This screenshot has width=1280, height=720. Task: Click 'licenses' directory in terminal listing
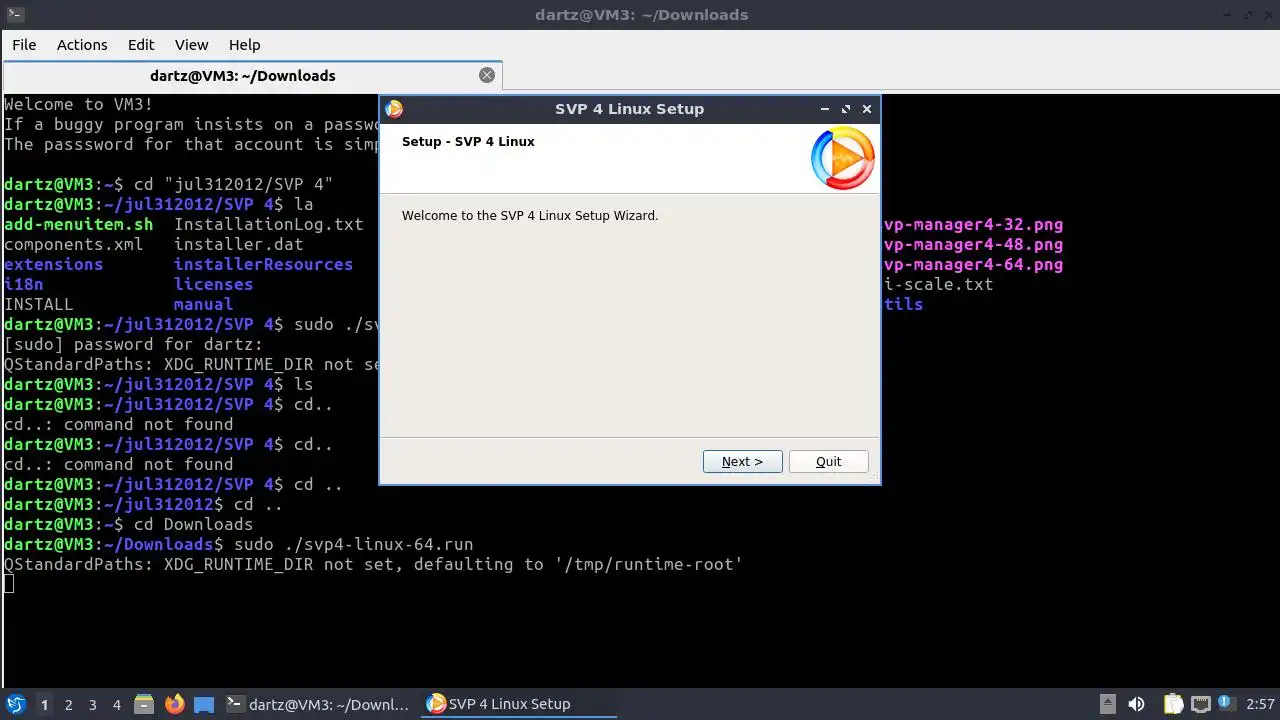214,284
